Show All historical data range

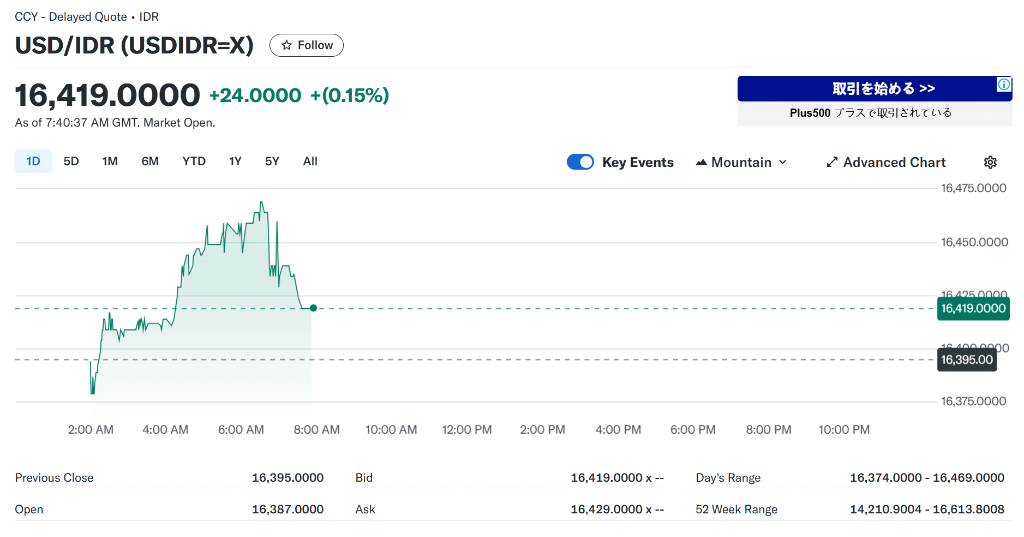point(310,161)
